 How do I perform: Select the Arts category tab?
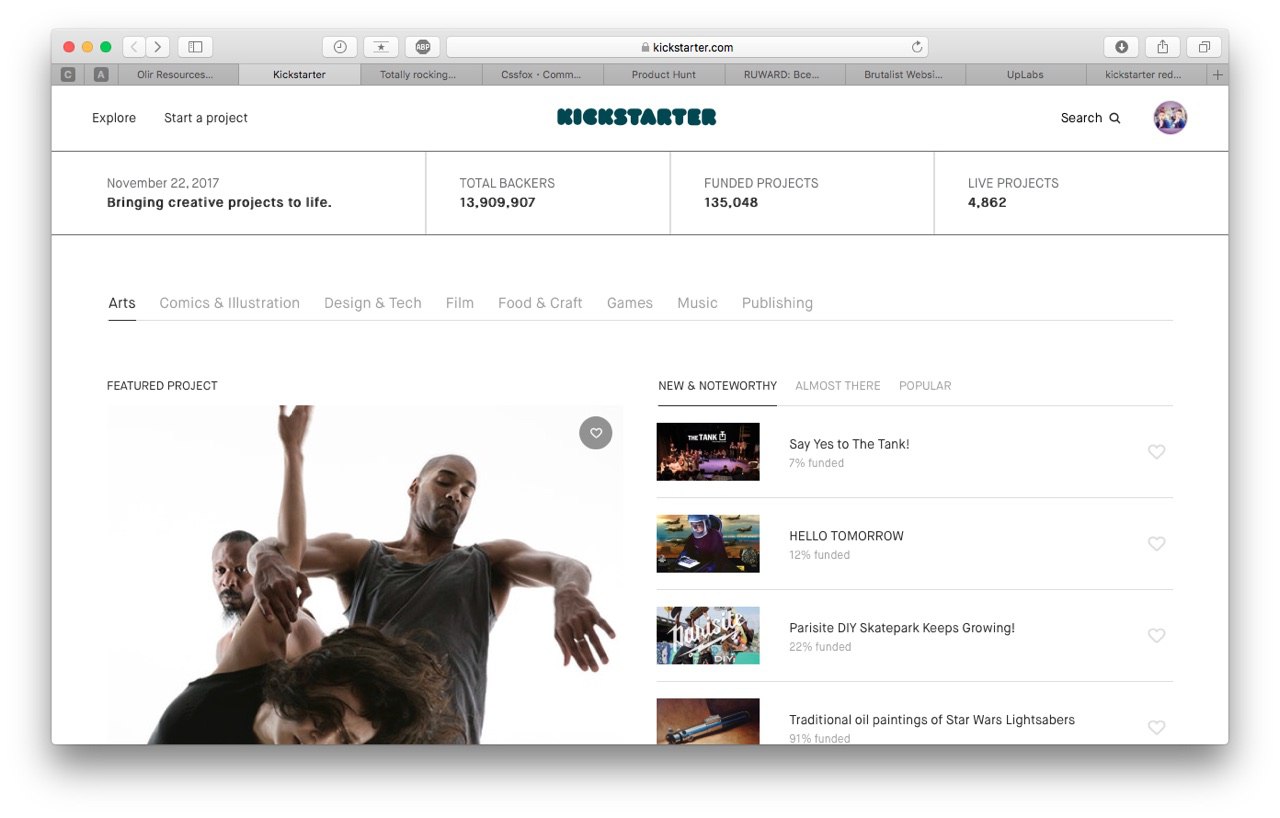(122, 303)
